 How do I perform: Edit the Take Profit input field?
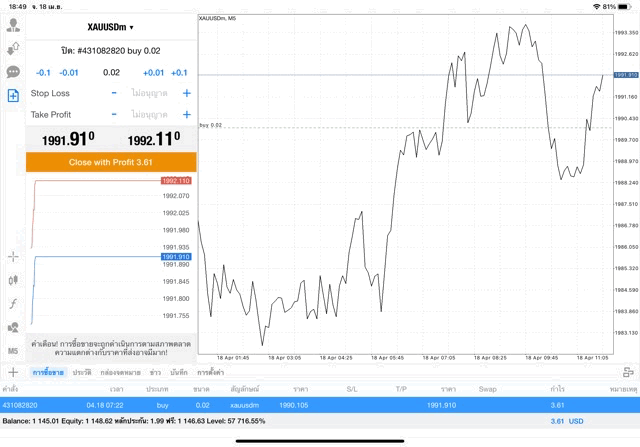(x=149, y=114)
